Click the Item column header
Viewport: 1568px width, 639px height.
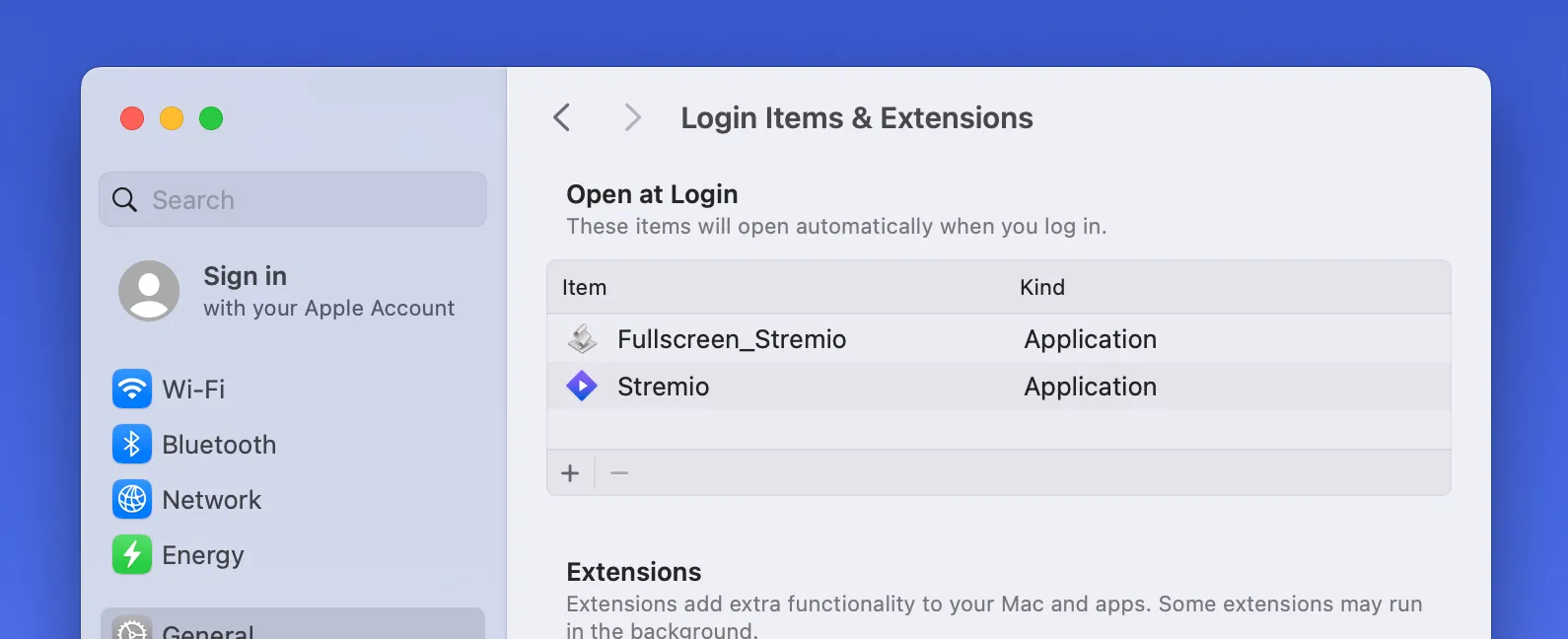(584, 287)
